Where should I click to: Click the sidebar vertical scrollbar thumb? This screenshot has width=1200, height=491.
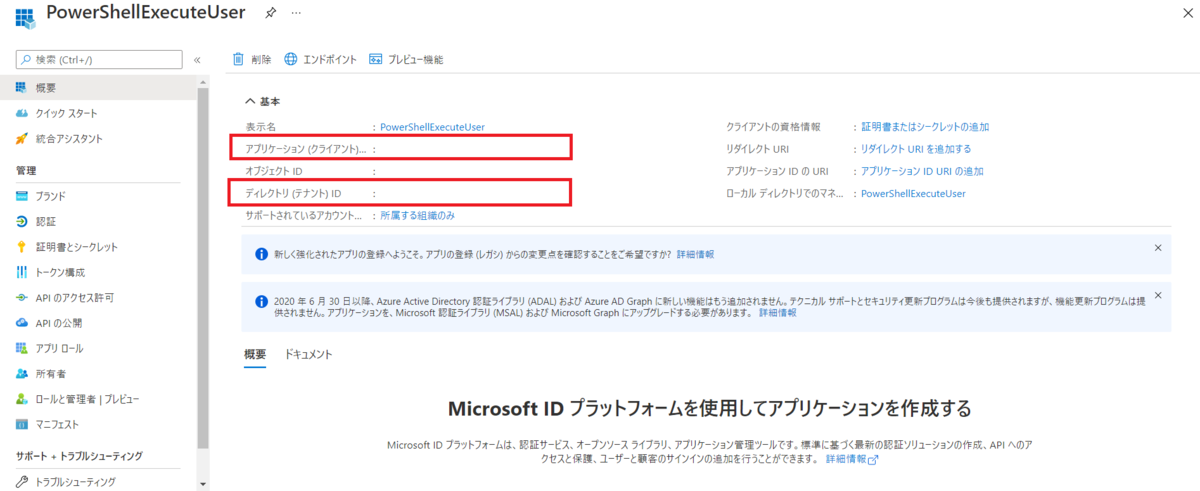tap(203, 270)
